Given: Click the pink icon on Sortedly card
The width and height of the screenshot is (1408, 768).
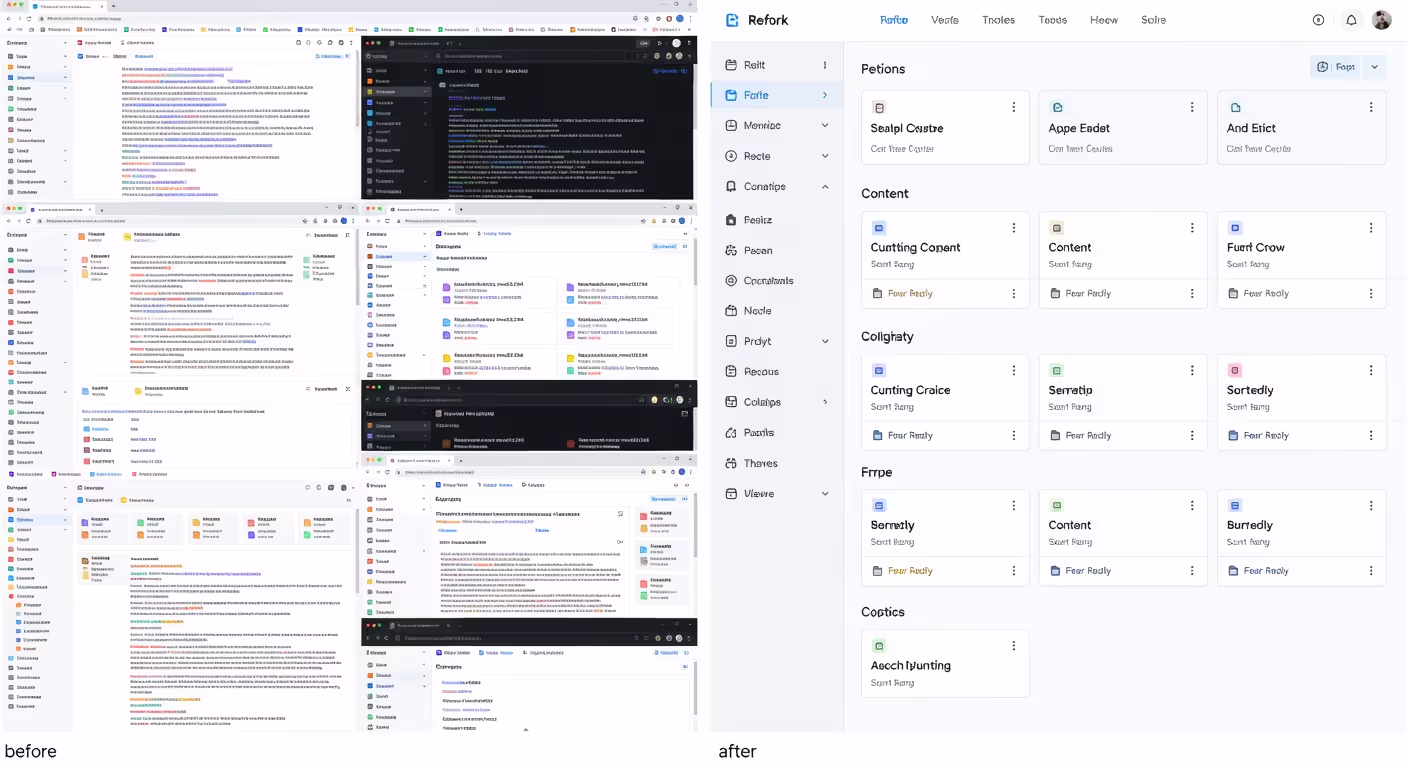Looking at the screenshot, I should click(1235, 370).
